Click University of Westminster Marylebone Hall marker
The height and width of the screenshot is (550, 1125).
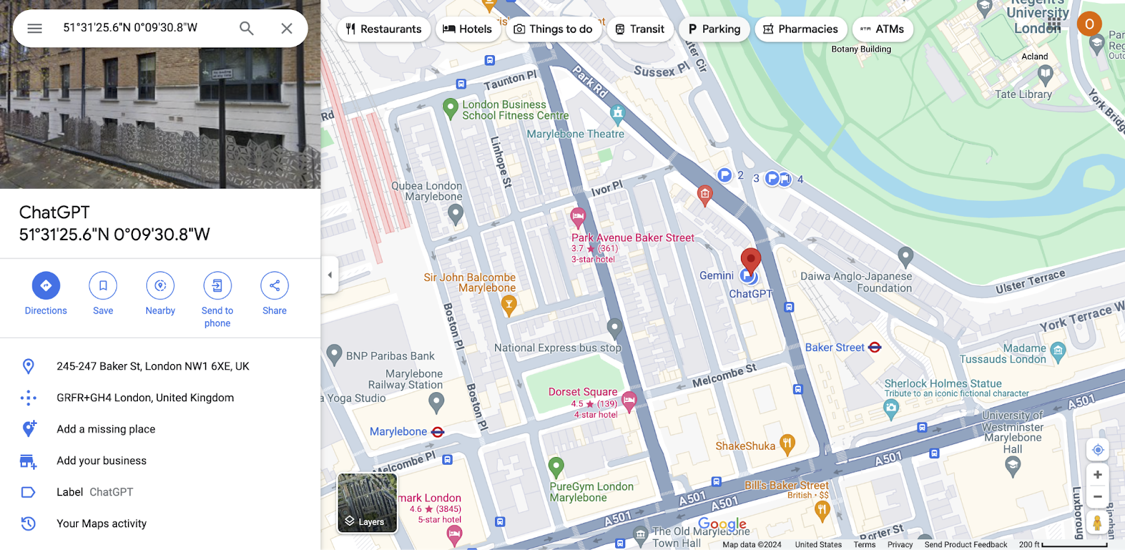pyautogui.click(x=1012, y=466)
